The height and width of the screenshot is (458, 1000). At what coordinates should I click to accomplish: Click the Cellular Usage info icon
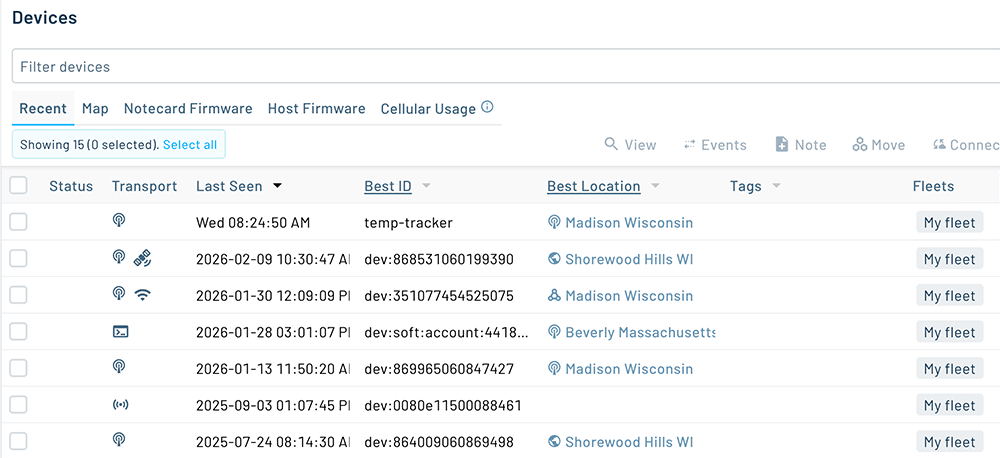coord(487,107)
